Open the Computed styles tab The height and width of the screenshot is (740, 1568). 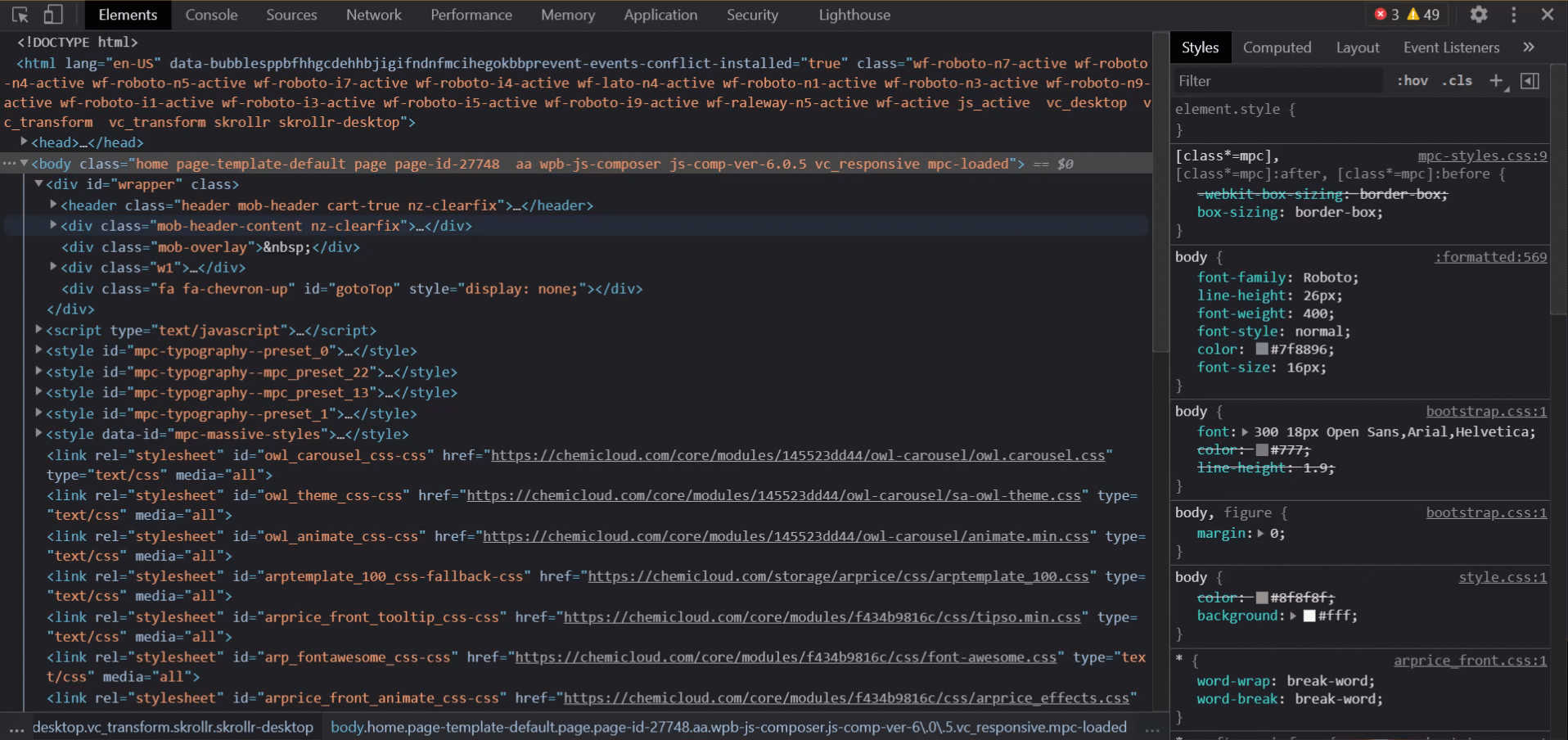coord(1277,47)
